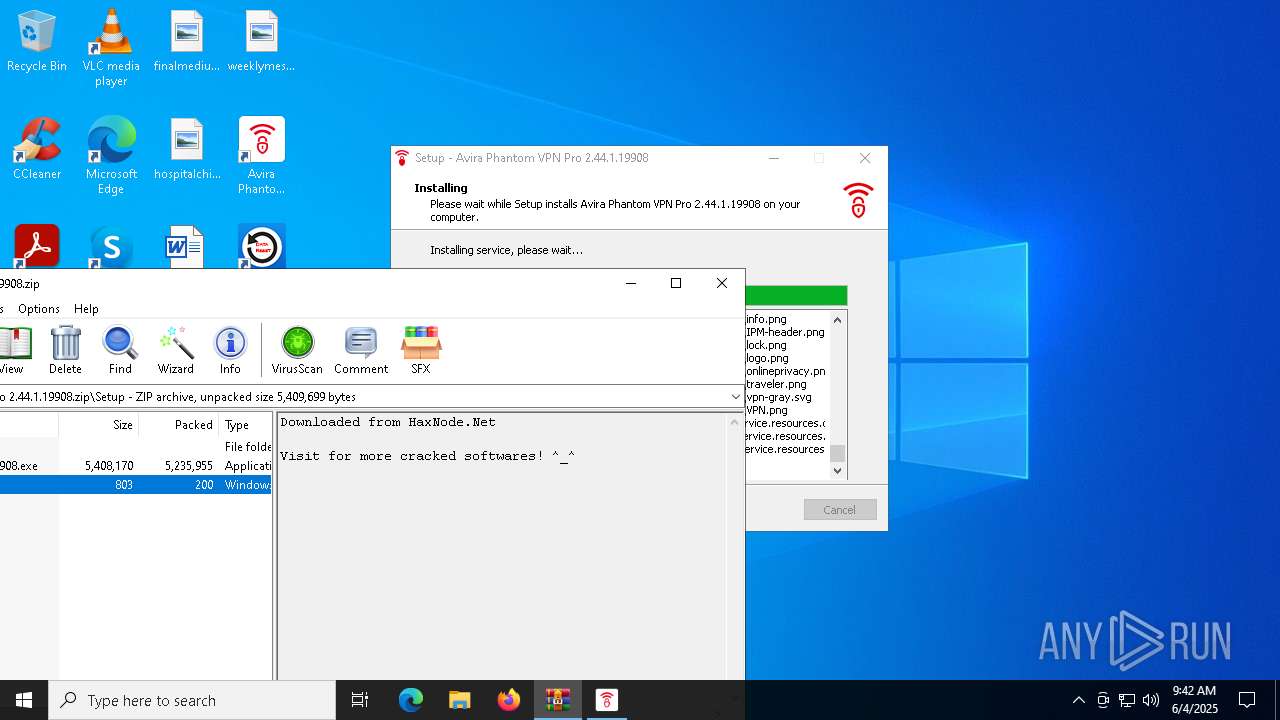Select the highlighted row sized 803
Image resolution: width=1280 pixels, height=720 pixels.
point(136,485)
